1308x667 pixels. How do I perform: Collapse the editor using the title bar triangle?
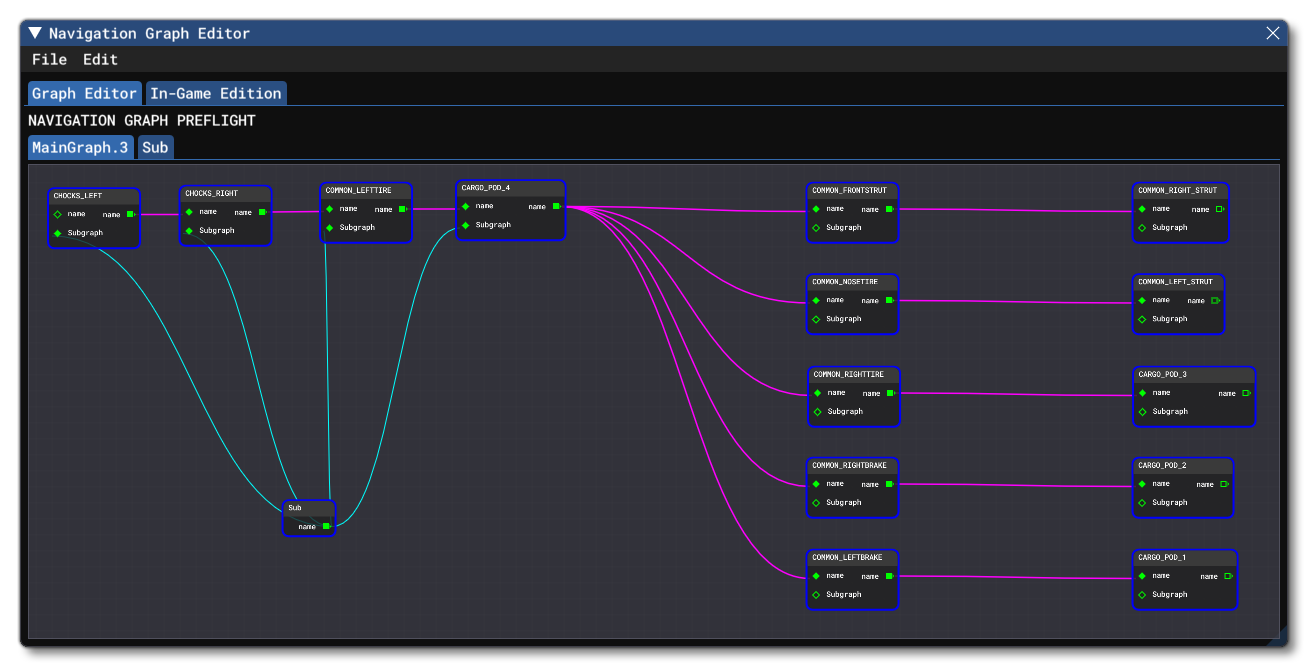[35, 33]
